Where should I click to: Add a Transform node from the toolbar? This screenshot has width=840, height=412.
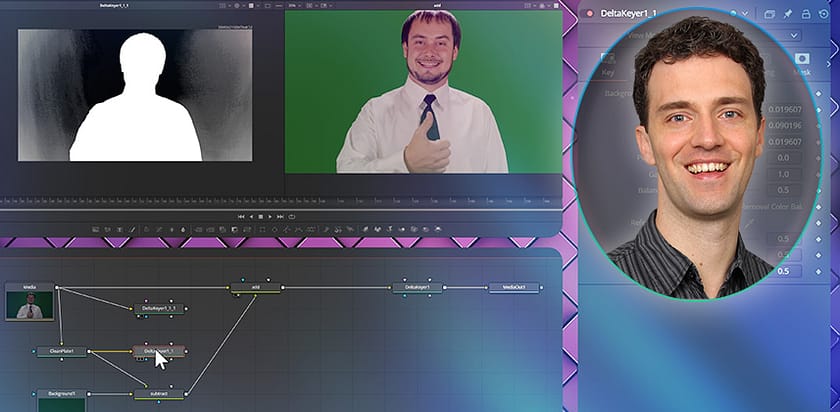(246, 229)
